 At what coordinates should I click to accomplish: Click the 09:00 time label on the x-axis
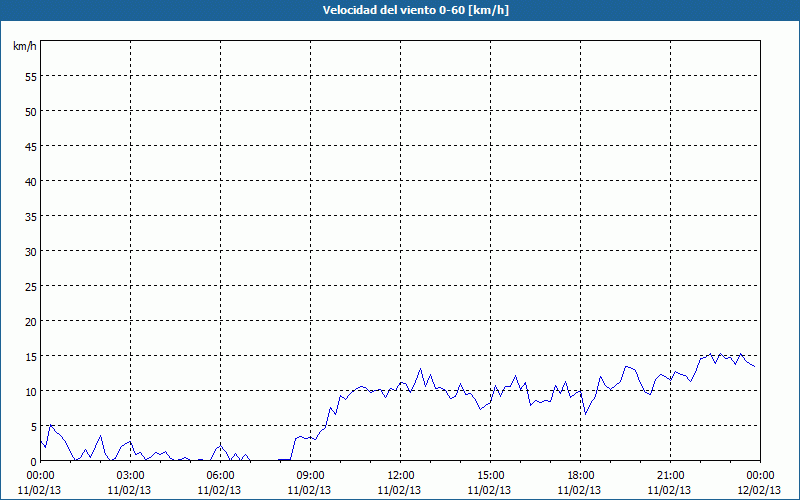(x=310, y=476)
